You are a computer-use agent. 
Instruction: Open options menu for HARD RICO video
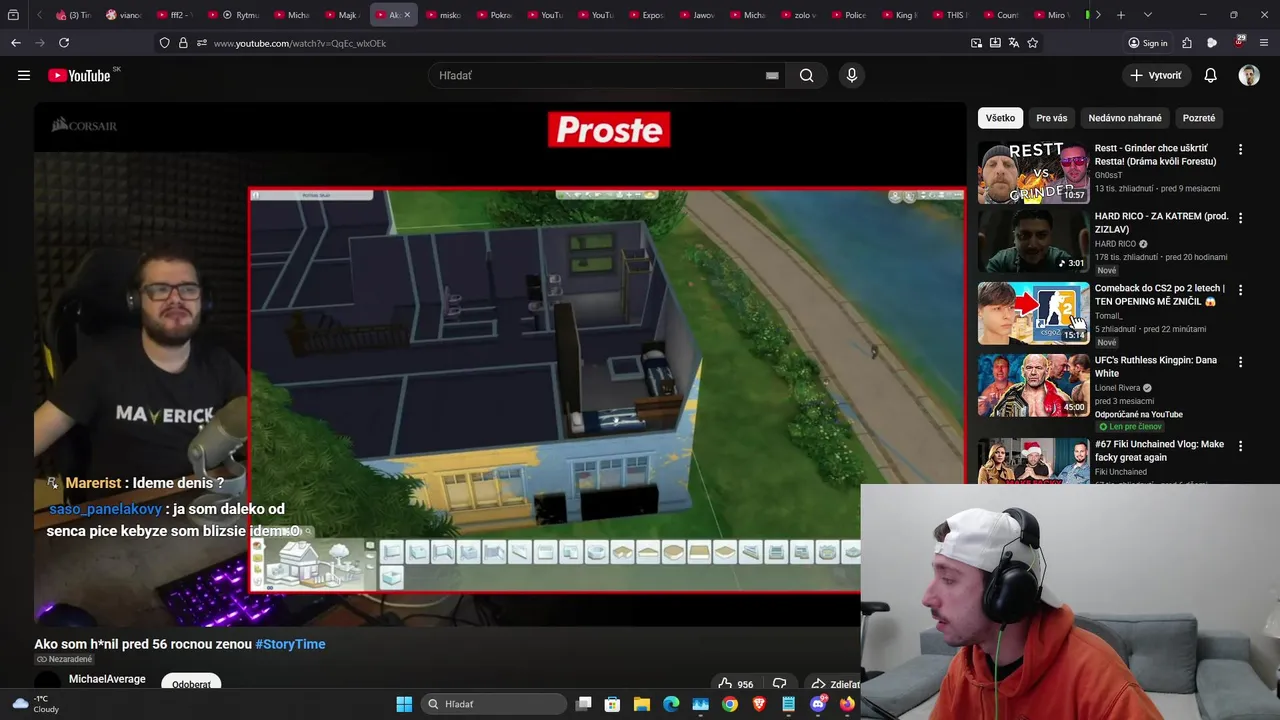pos(1240,218)
